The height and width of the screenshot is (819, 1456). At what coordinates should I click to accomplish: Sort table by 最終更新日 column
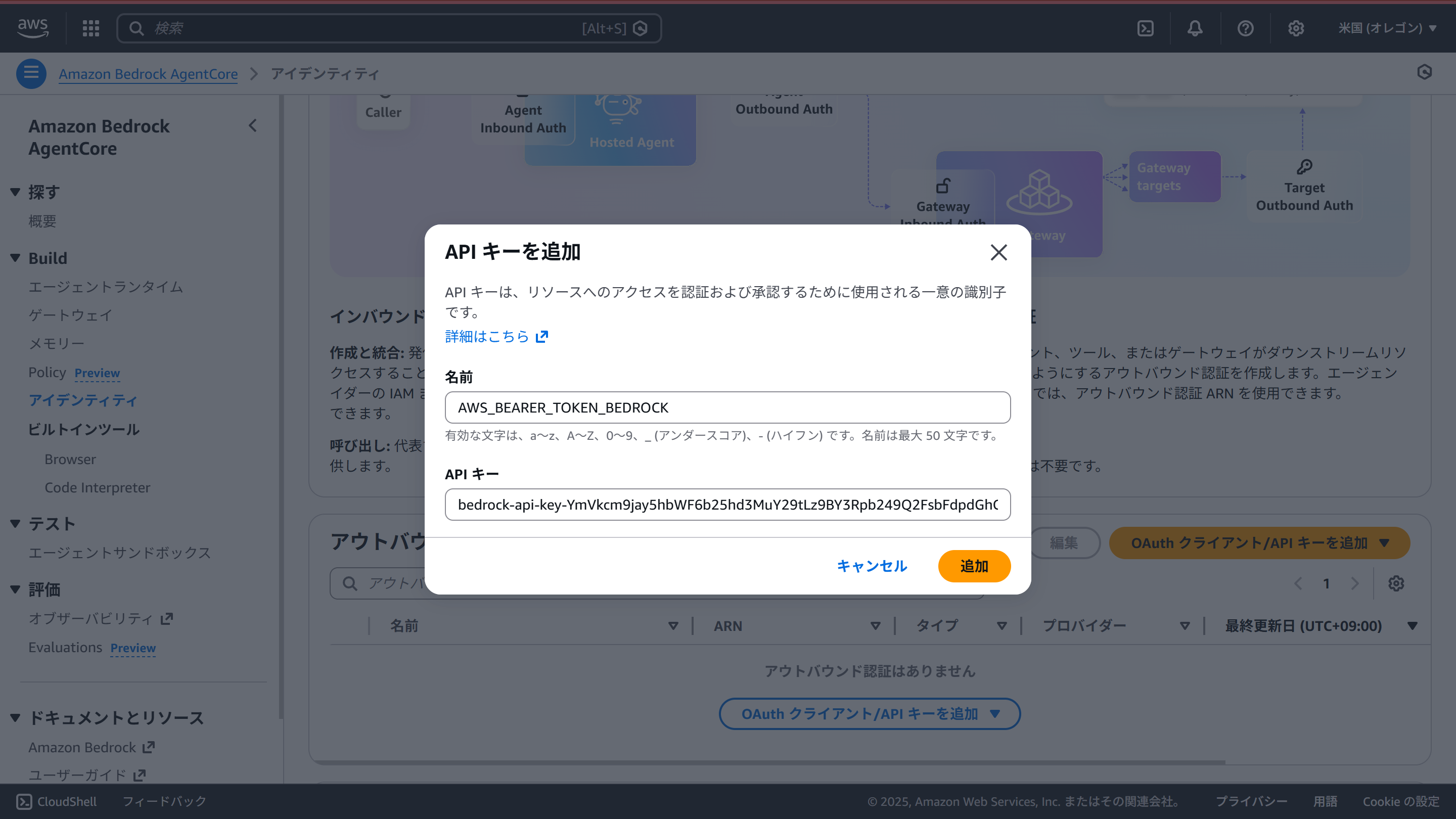[1413, 626]
